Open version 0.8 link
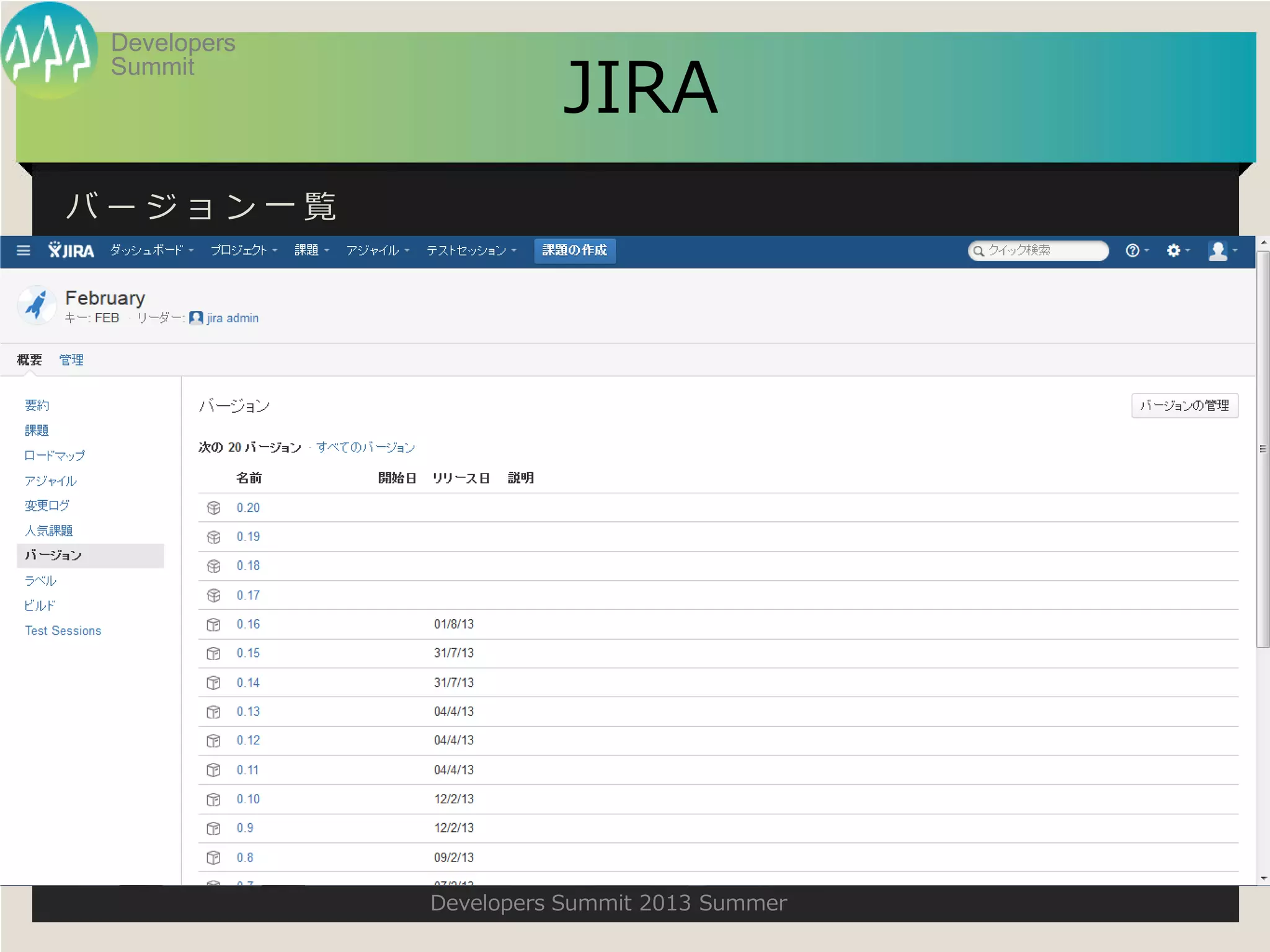Viewport: 1270px width, 952px height. coord(245,858)
